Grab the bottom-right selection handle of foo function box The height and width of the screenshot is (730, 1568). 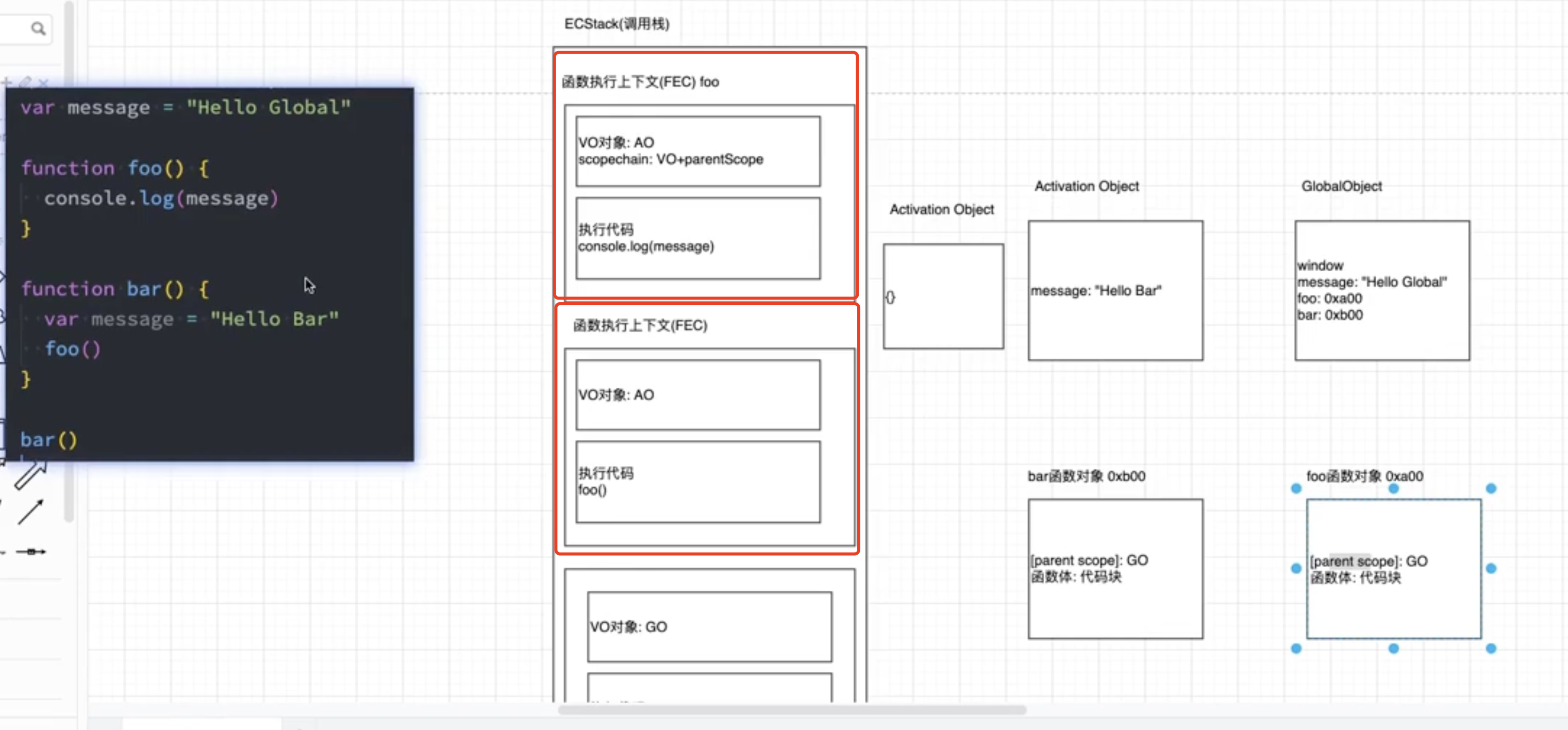pyautogui.click(x=1491, y=649)
